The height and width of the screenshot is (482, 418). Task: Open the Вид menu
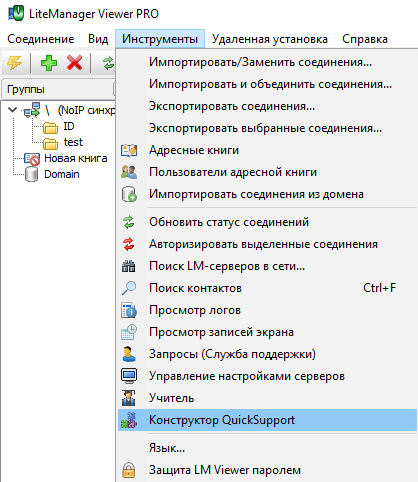tap(98, 39)
